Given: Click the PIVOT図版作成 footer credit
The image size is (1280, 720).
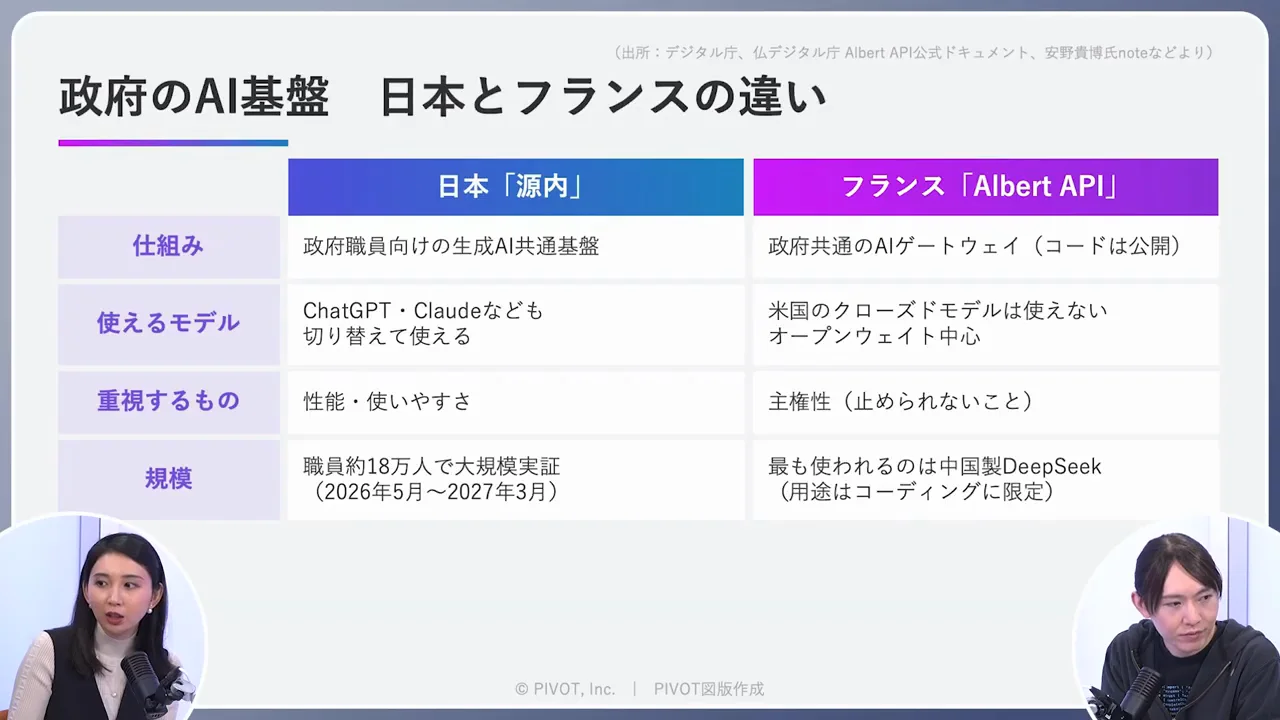Looking at the screenshot, I should (x=709, y=689).
